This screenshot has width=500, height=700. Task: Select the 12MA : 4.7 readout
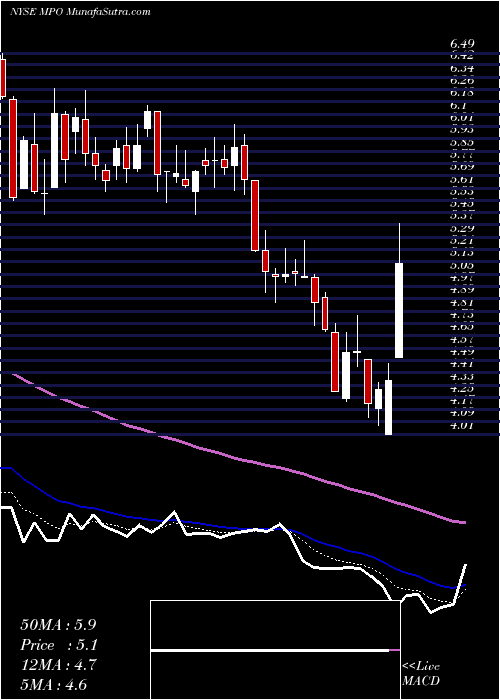58,665
